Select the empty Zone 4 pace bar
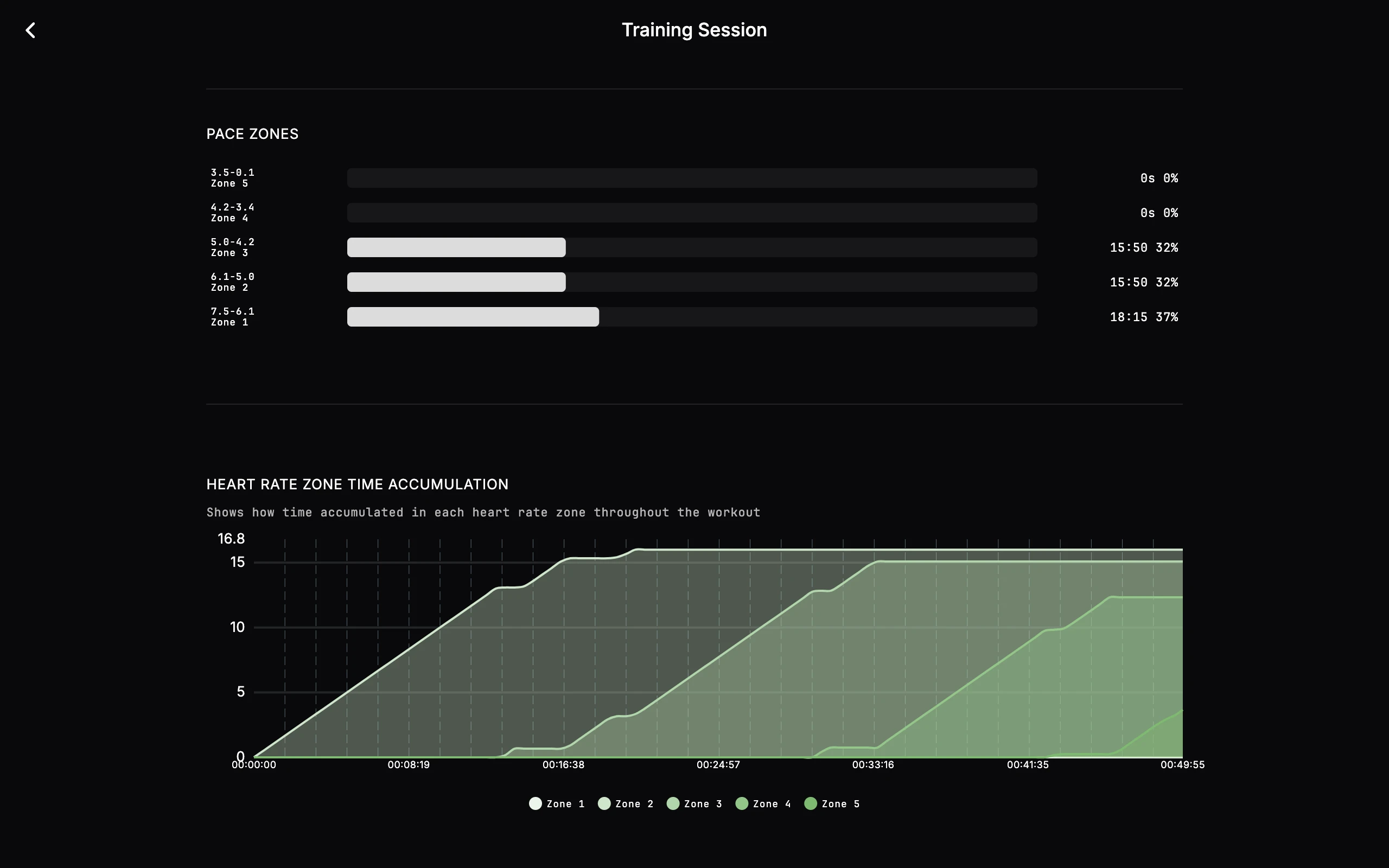Viewport: 1389px width, 868px height. (692, 213)
